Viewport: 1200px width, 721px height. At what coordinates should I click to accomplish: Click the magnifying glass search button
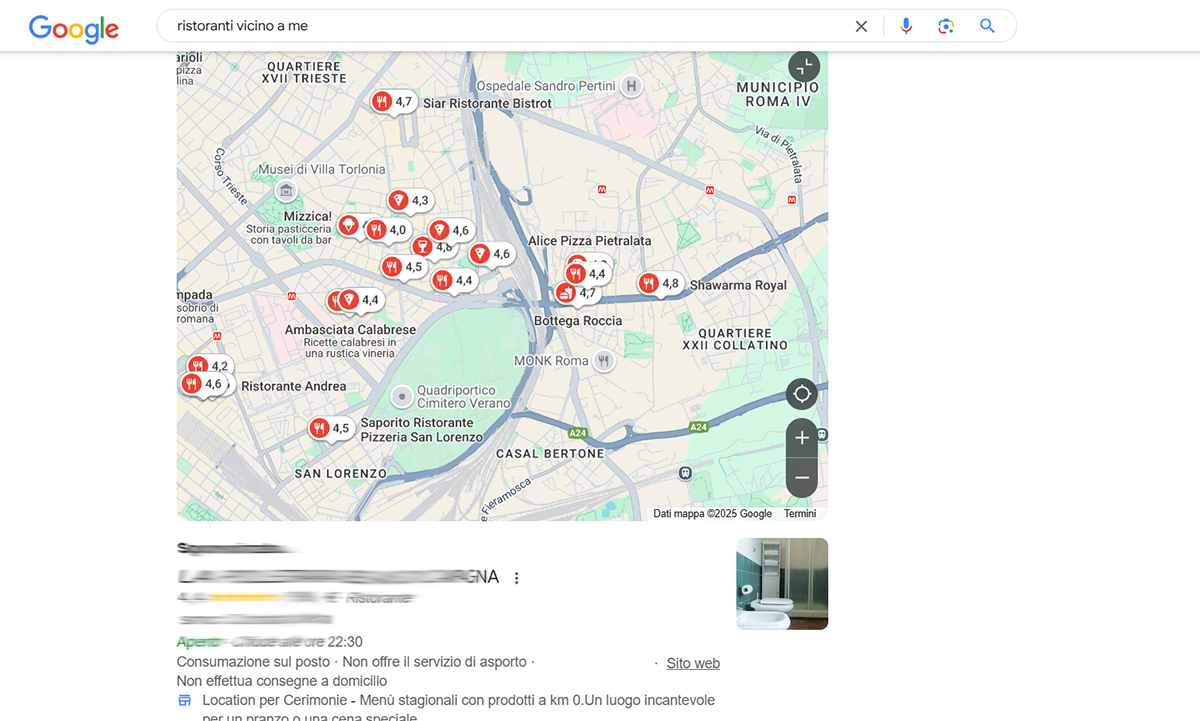coord(987,26)
